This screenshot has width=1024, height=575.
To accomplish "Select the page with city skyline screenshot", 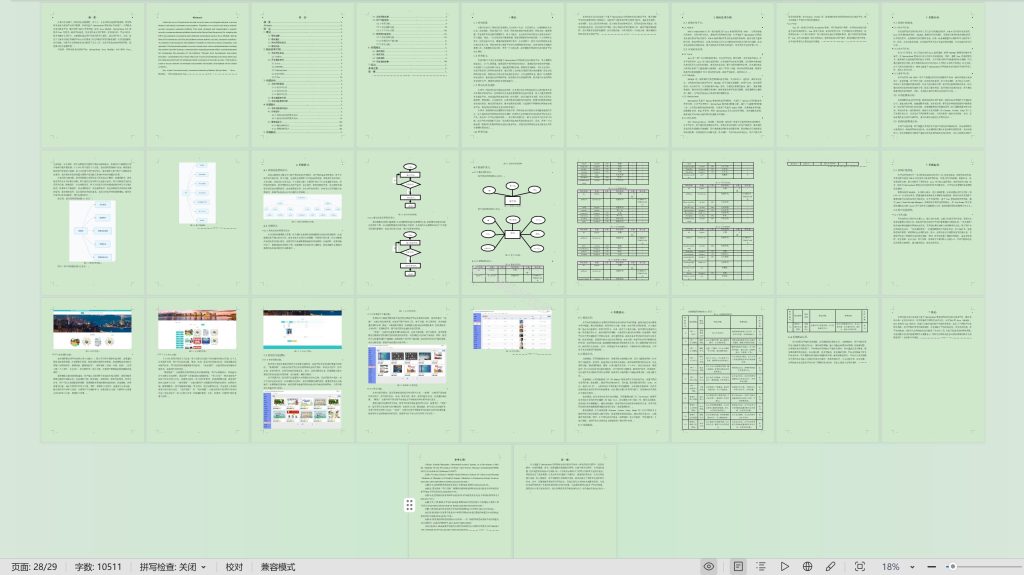I will click(x=92, y=370).
